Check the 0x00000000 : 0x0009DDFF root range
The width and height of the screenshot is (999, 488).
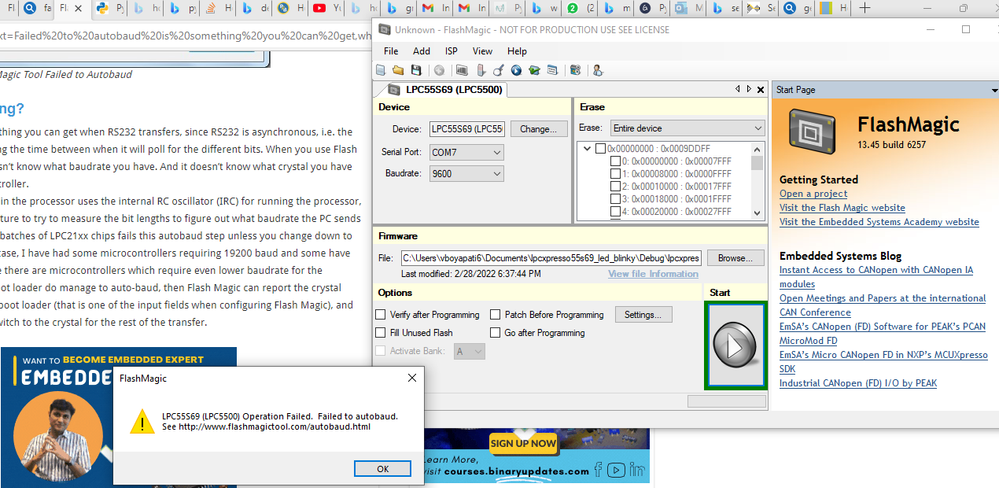600,148
